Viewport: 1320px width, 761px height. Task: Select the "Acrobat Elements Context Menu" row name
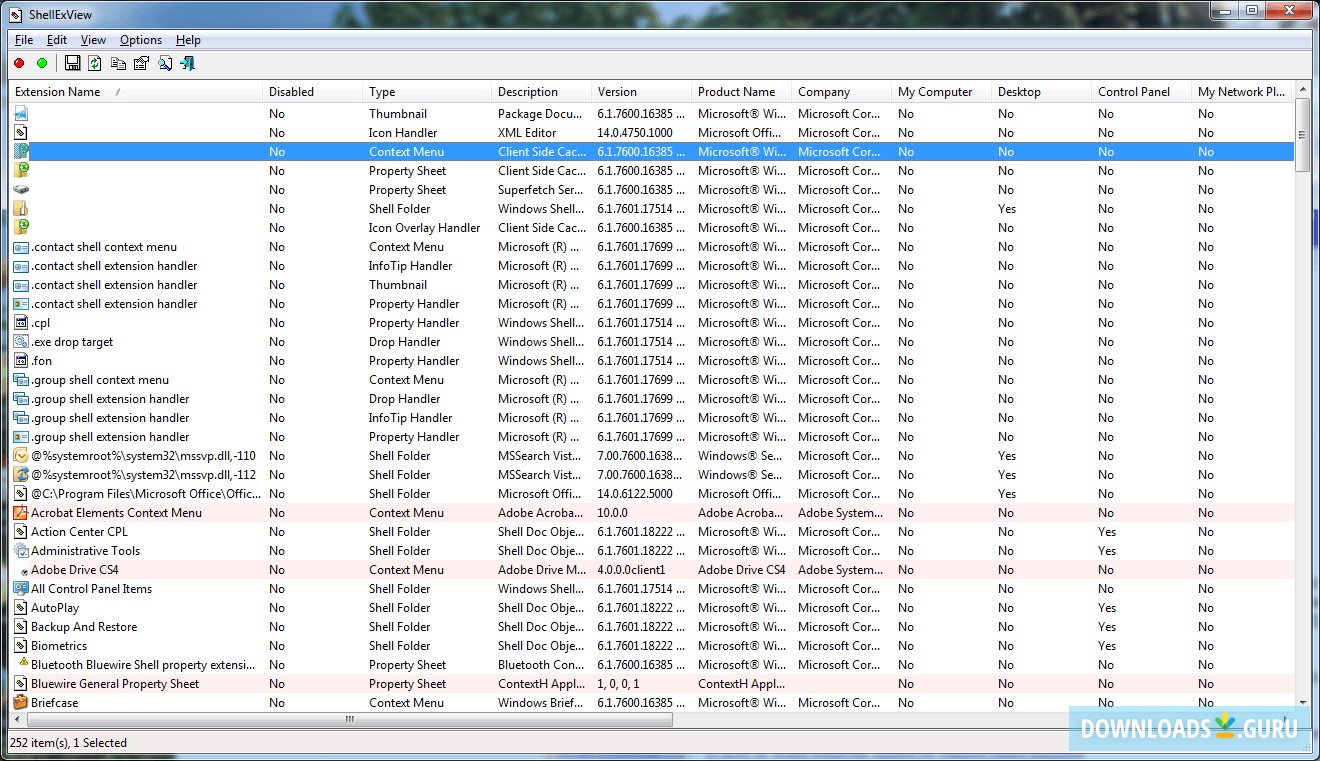(x=116, y=513)
